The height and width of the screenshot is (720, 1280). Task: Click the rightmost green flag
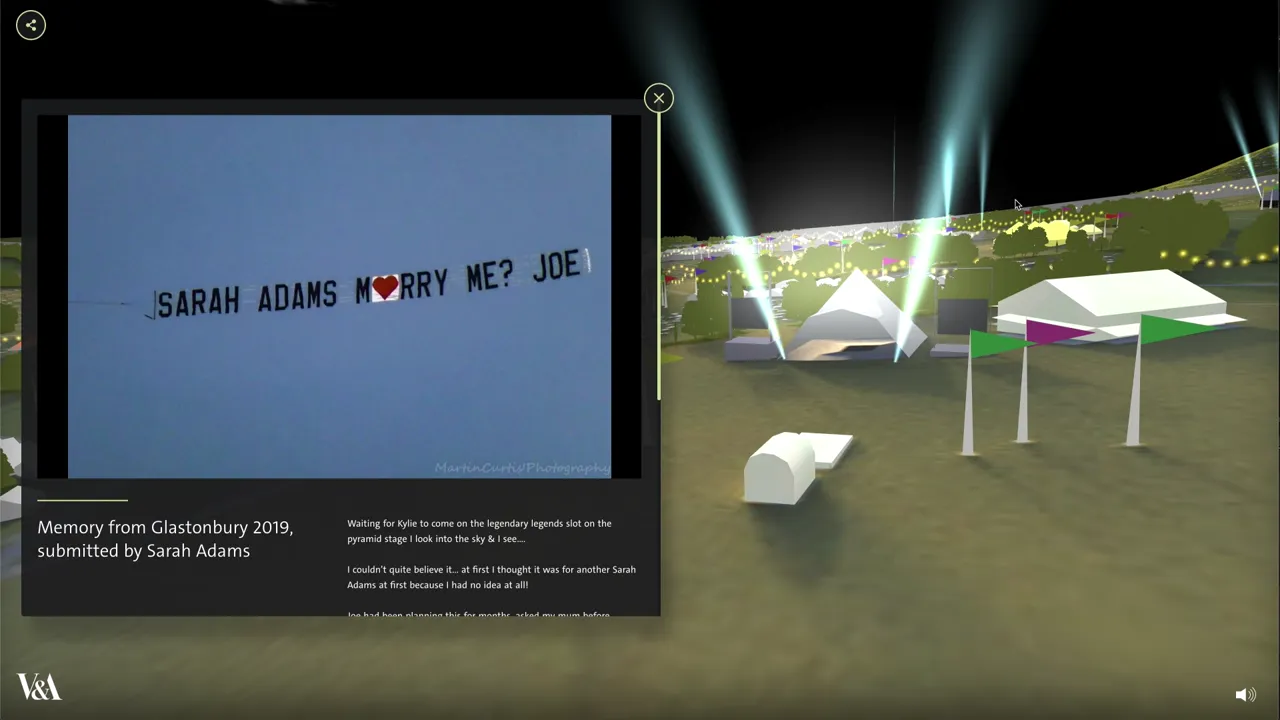1178,328
